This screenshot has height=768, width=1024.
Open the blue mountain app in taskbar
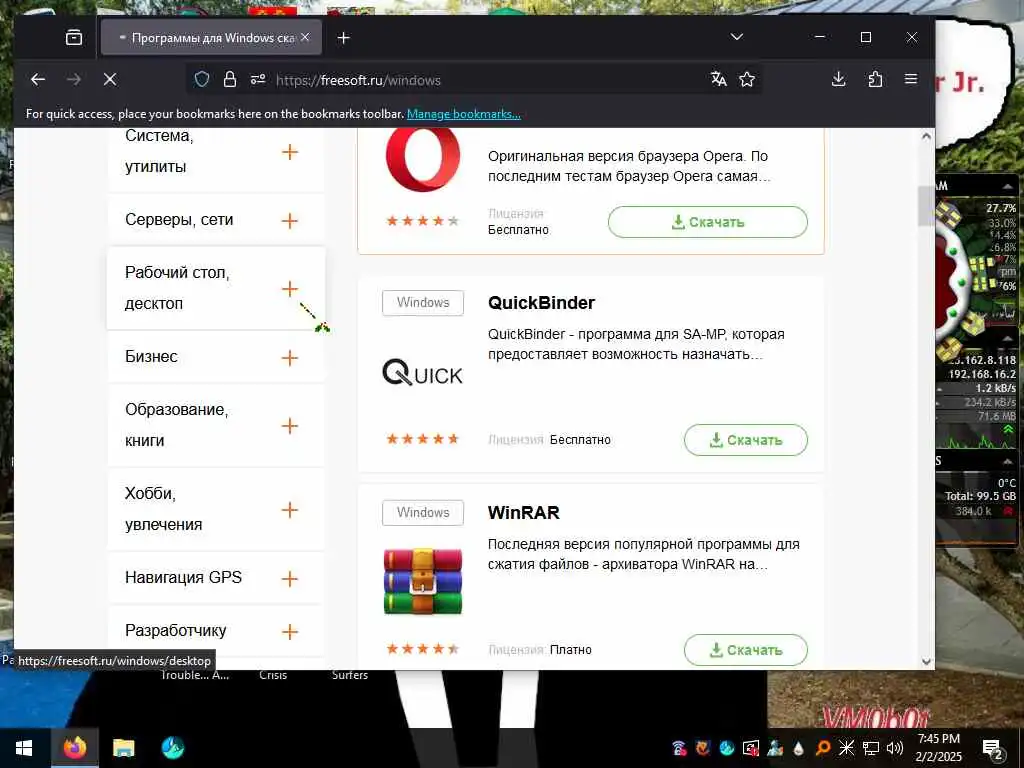coord(172,748)
